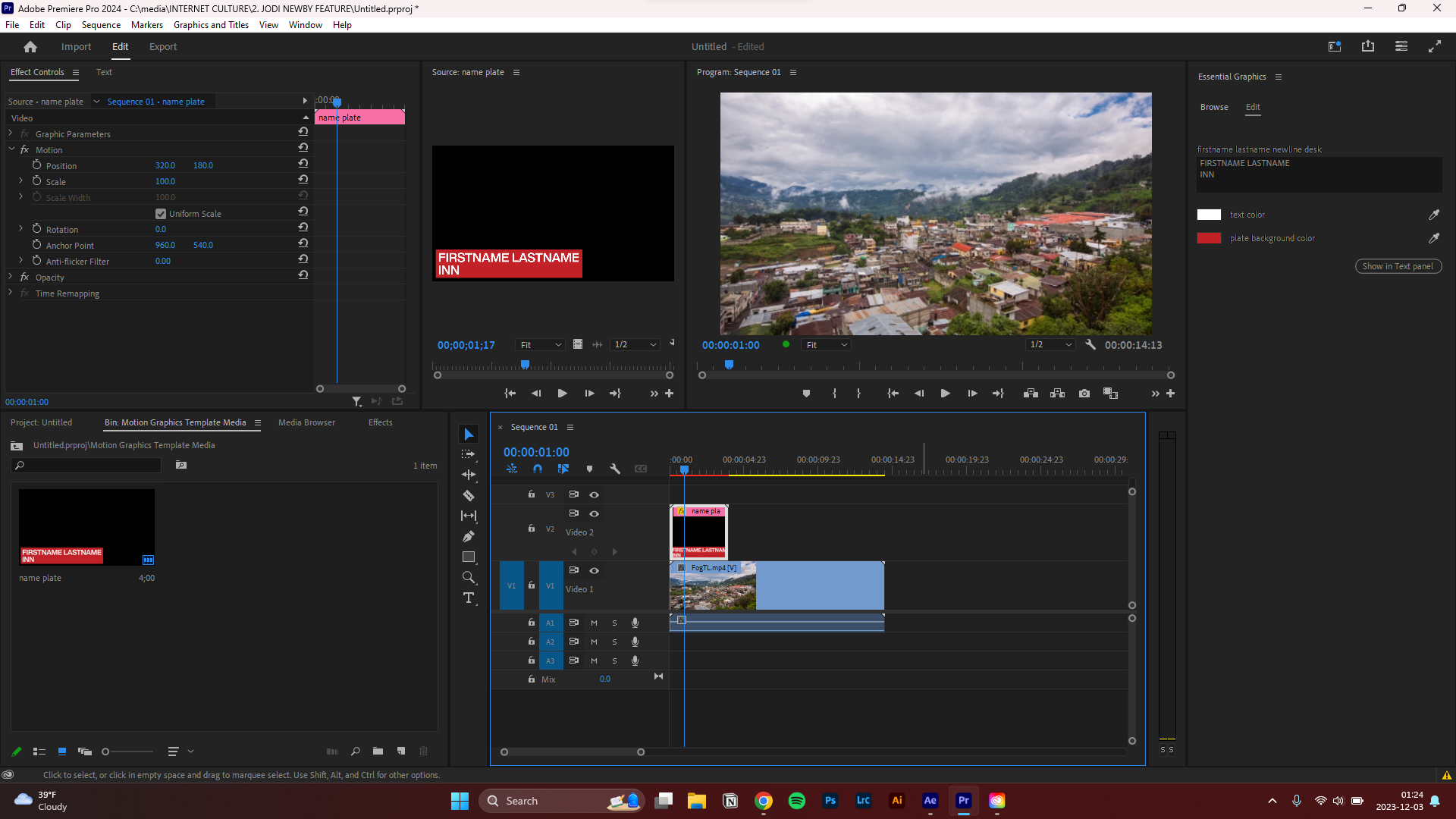Viewport: 1456px width, 819px height.
Task: Pick the plate background color swatch
Action: [1209, 237]
